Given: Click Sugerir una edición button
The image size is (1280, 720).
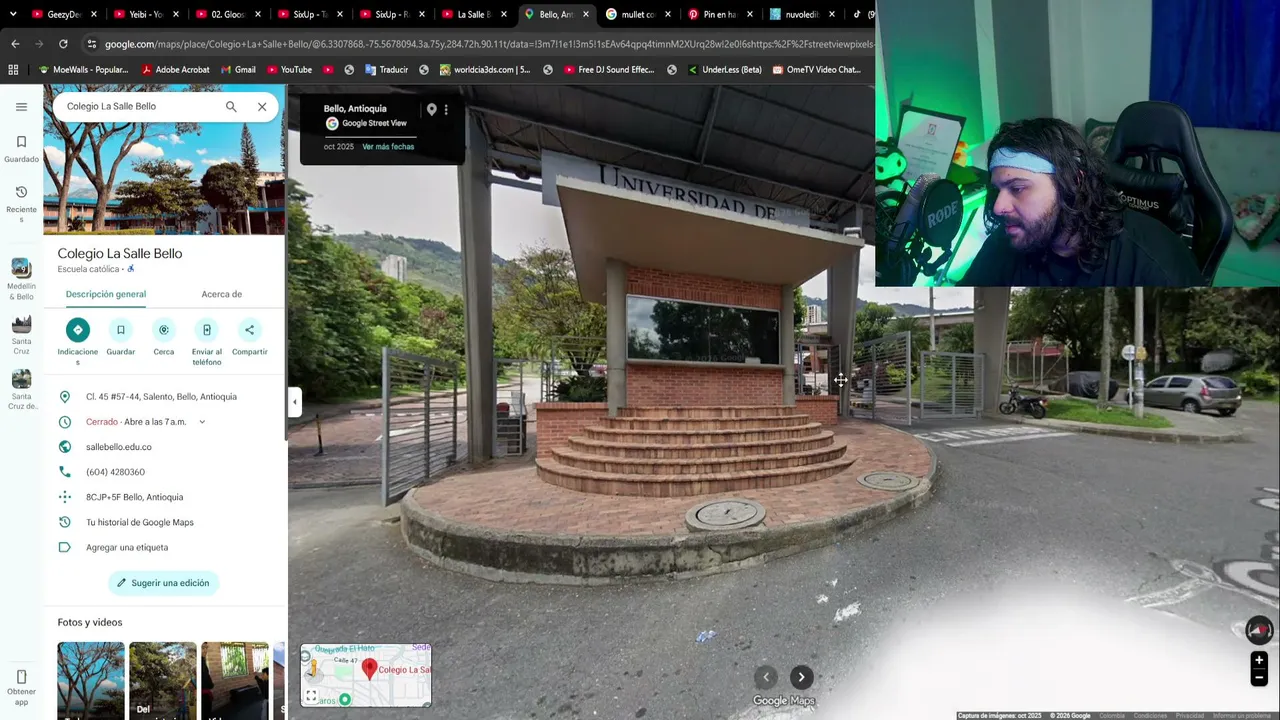Looking at the screenshot, I should click(x=163, y=583).
